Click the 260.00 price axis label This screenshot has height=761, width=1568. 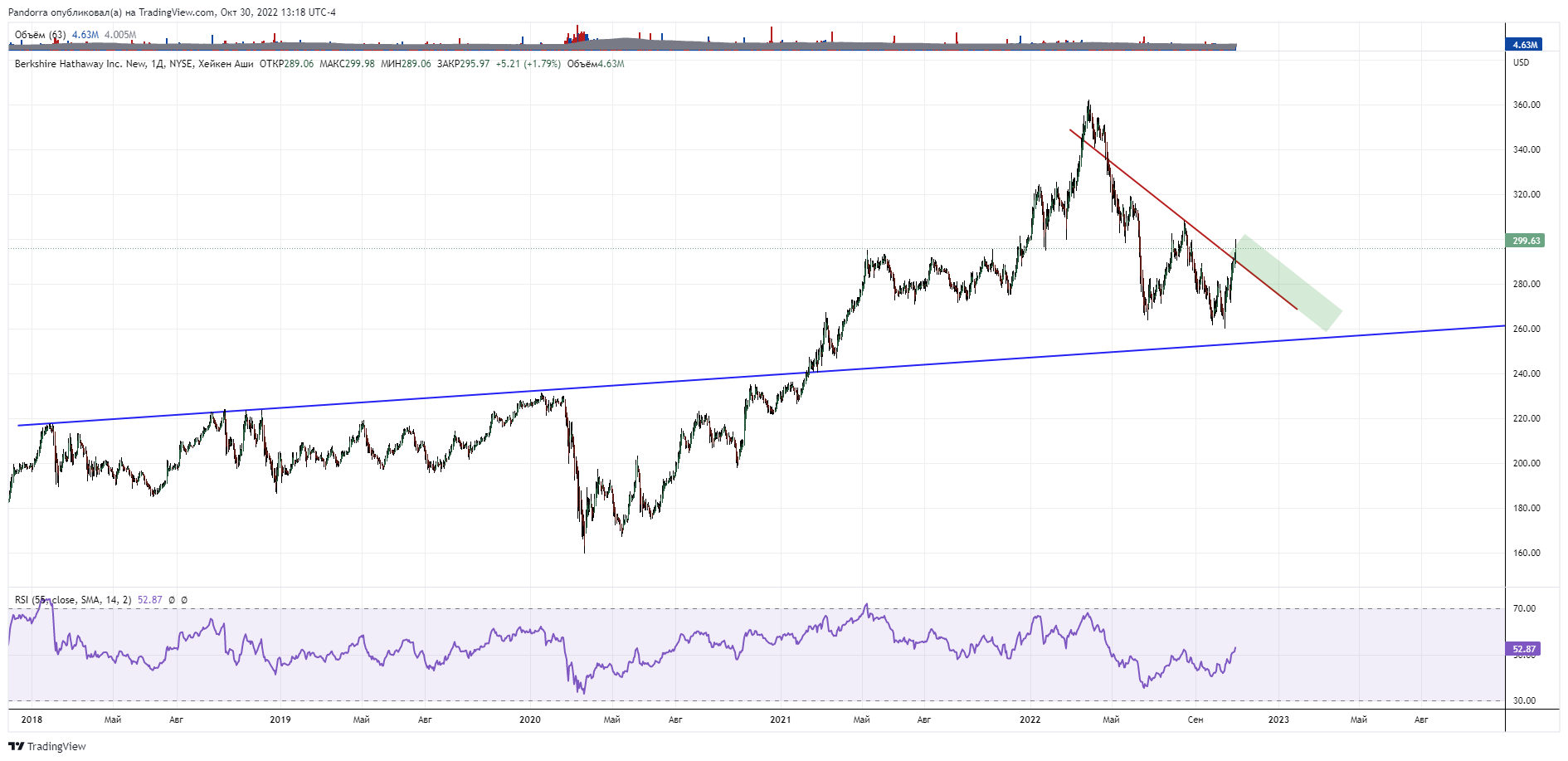(x=1527, y=329)
